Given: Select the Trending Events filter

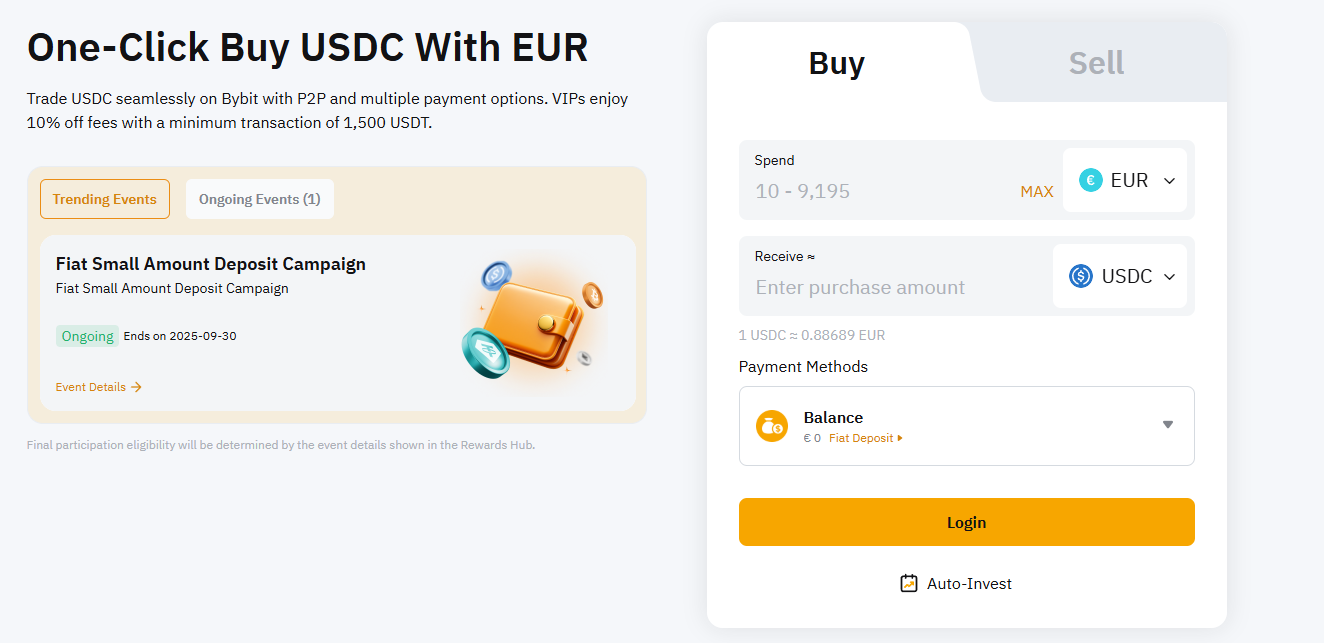Looking at the screenshot, I should 104,198.
